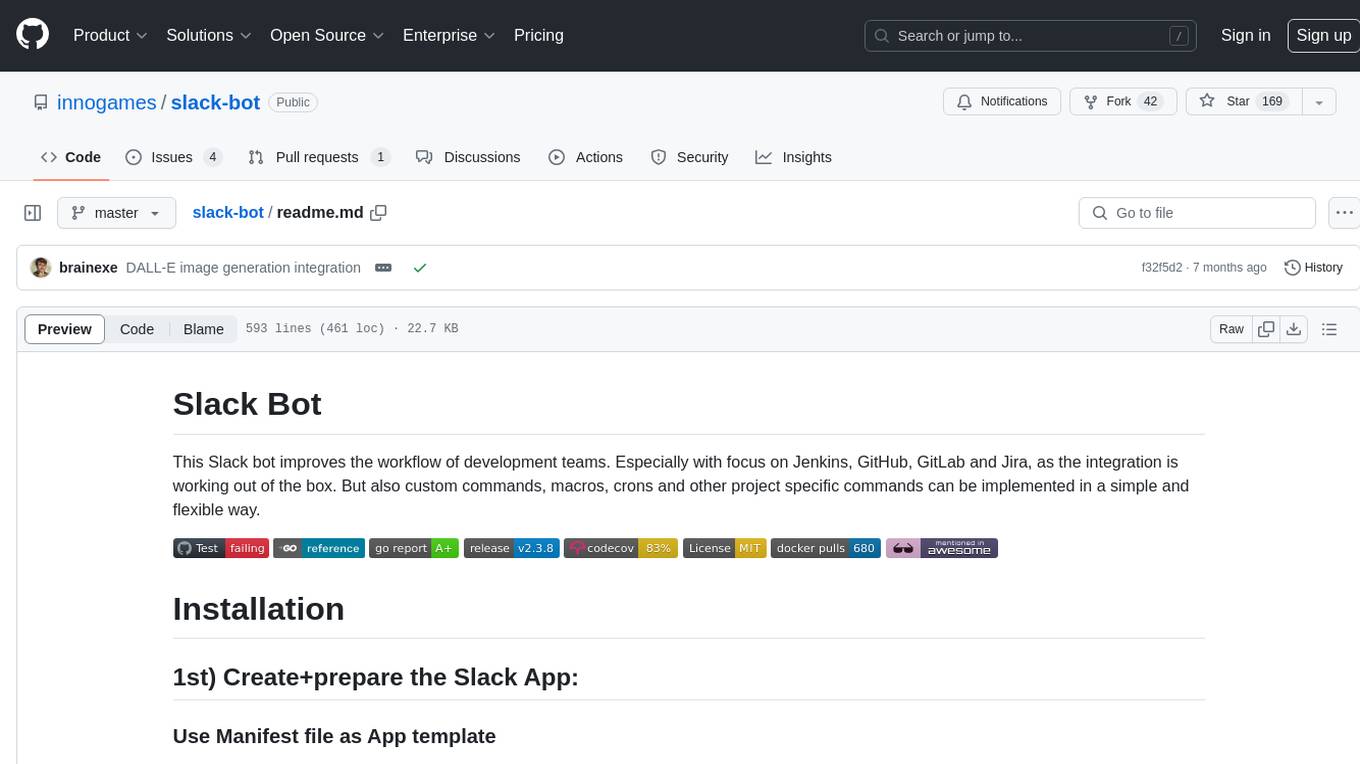1360x764 pixels.
Task: Click the go report A+ badge
Action: pyautogui.click(x=414, y=548)
